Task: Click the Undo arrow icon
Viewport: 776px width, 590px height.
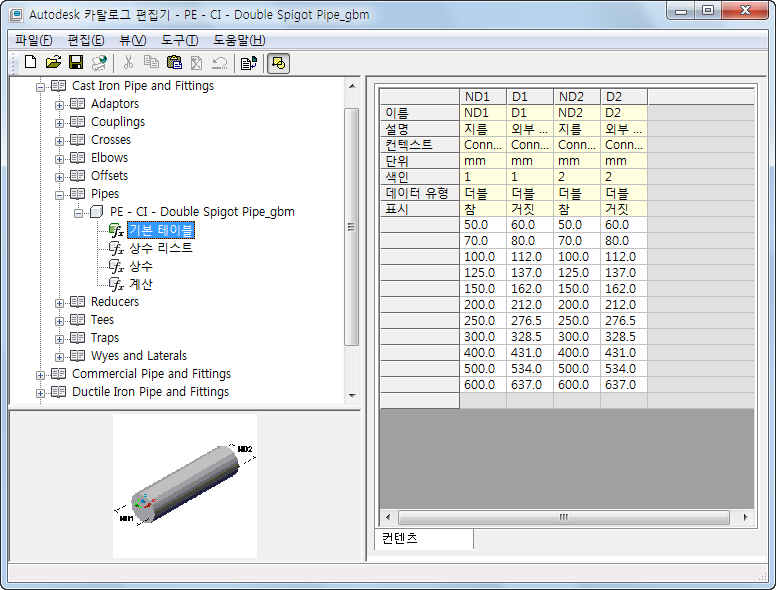Action: (x=219, y=62)
